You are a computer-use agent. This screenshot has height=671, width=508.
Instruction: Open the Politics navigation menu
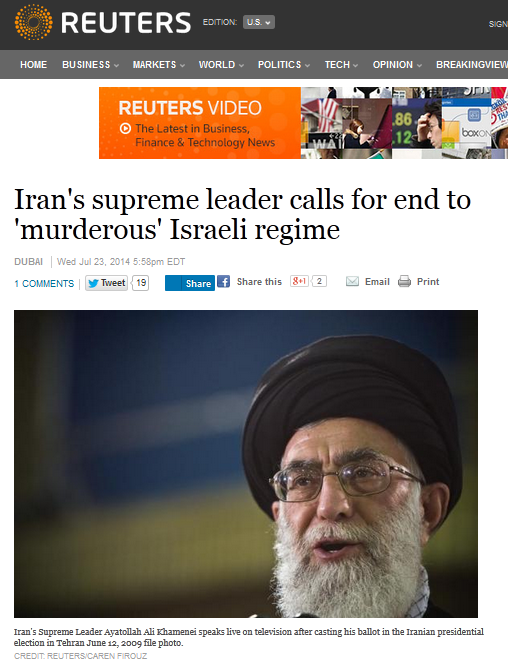click(284, 65)
